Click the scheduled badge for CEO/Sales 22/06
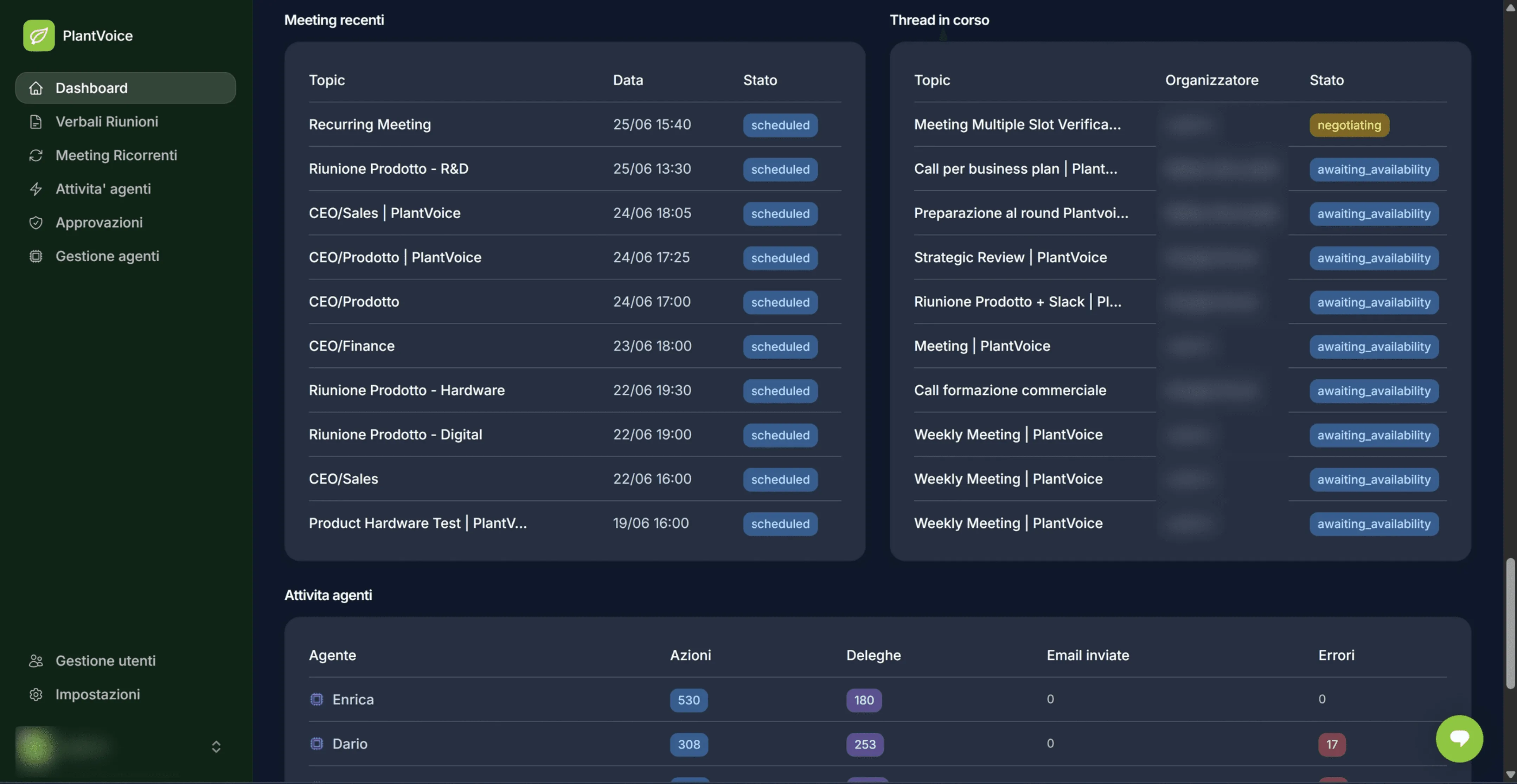Viewport: 1517px width, 784px height. coord(780,479)
